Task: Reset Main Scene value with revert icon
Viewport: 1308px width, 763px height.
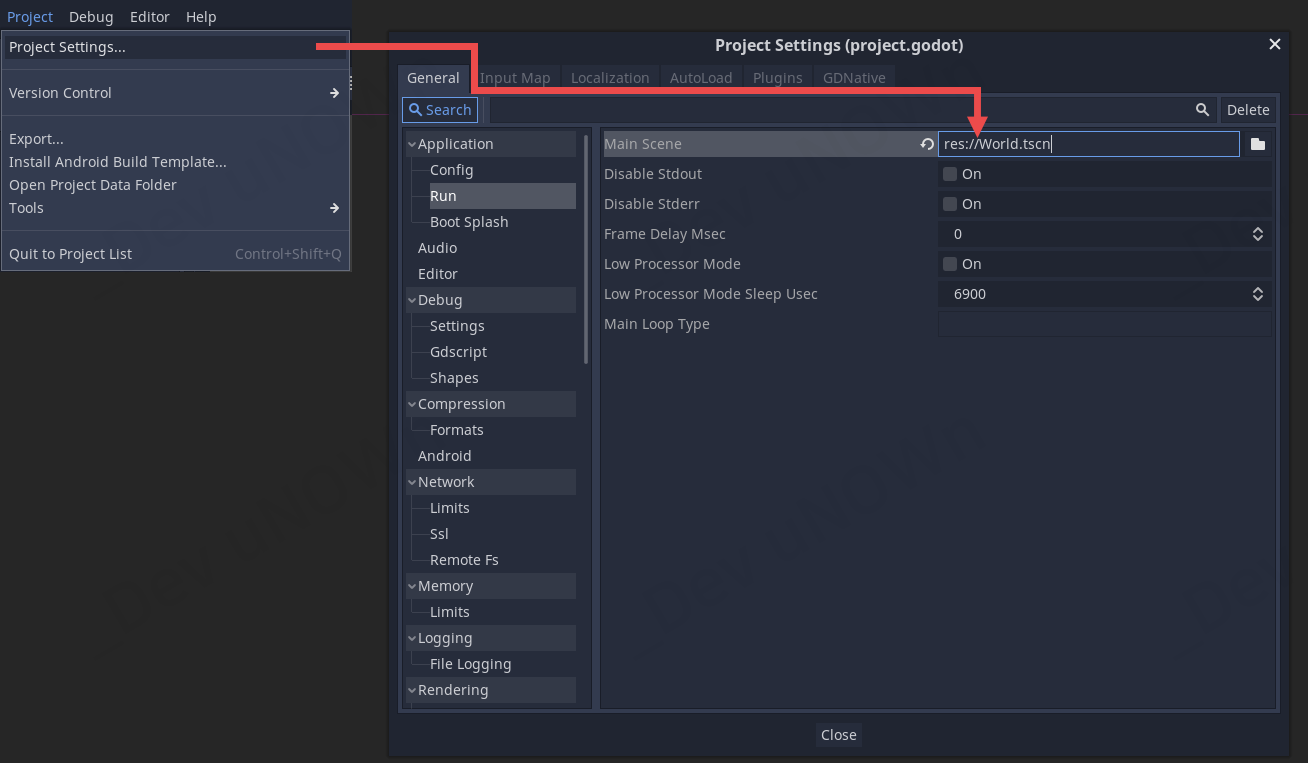Action: tap(927, 144)
